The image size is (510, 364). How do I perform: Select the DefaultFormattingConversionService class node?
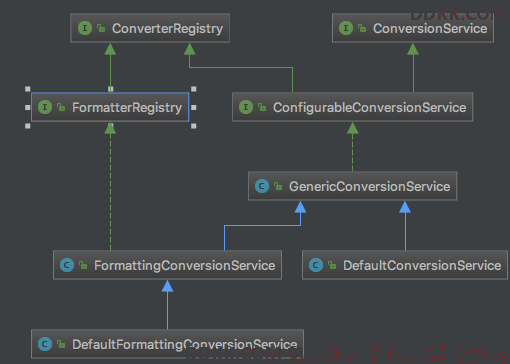pos(167,344)
